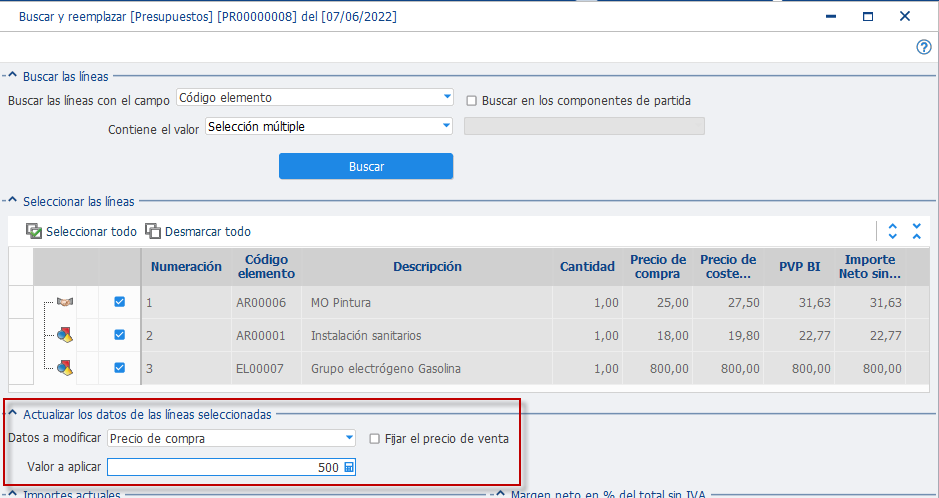The image size is (939, 498).
Task: Sort by the Descripción column header
Action: click(x=428, y=267)
